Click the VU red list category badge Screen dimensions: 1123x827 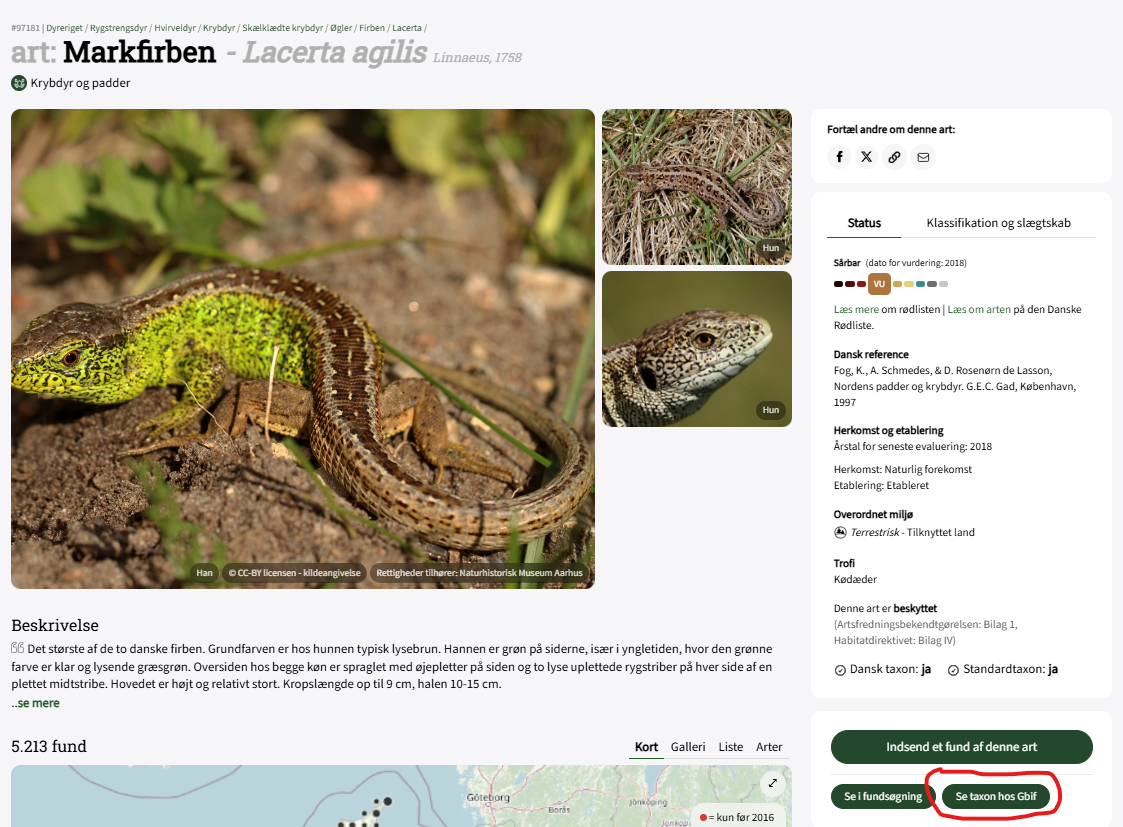(x=879, y=284)
